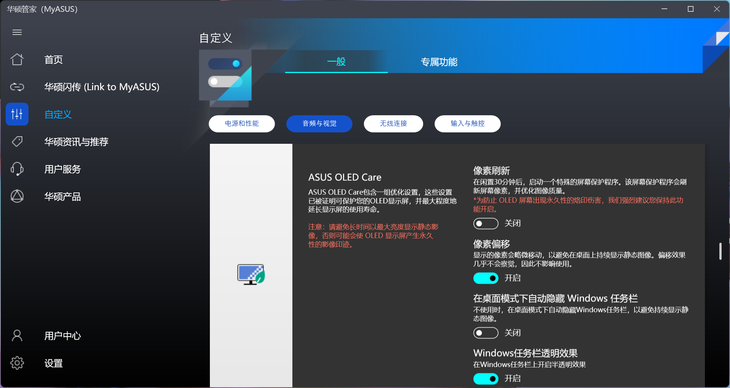The height and width of the screenshot is (388, 730).
Task: Click the Link to MyASUS chain icon
Action: (x=17, y=87)
